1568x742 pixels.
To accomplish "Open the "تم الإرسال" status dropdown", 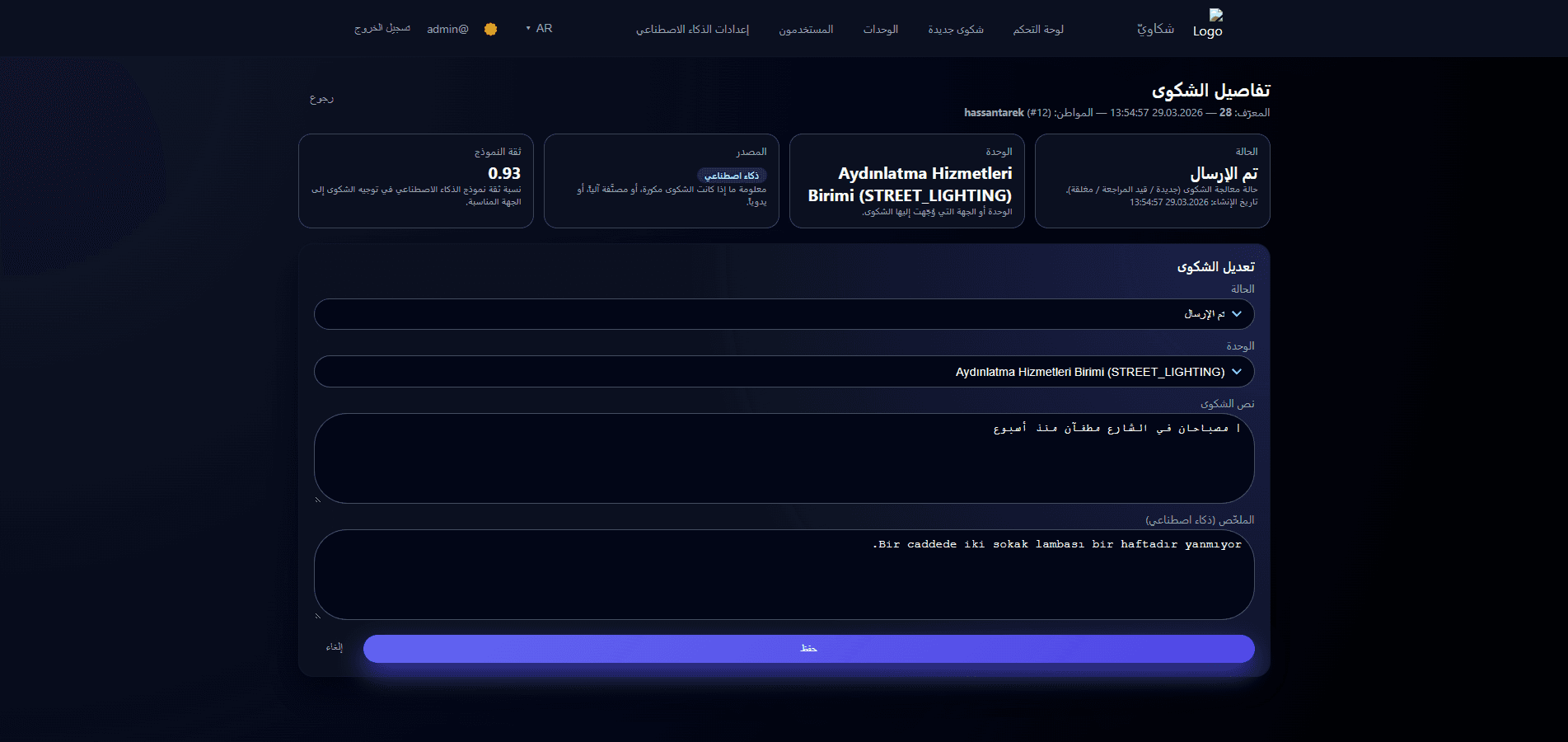I will pos(783,313).
